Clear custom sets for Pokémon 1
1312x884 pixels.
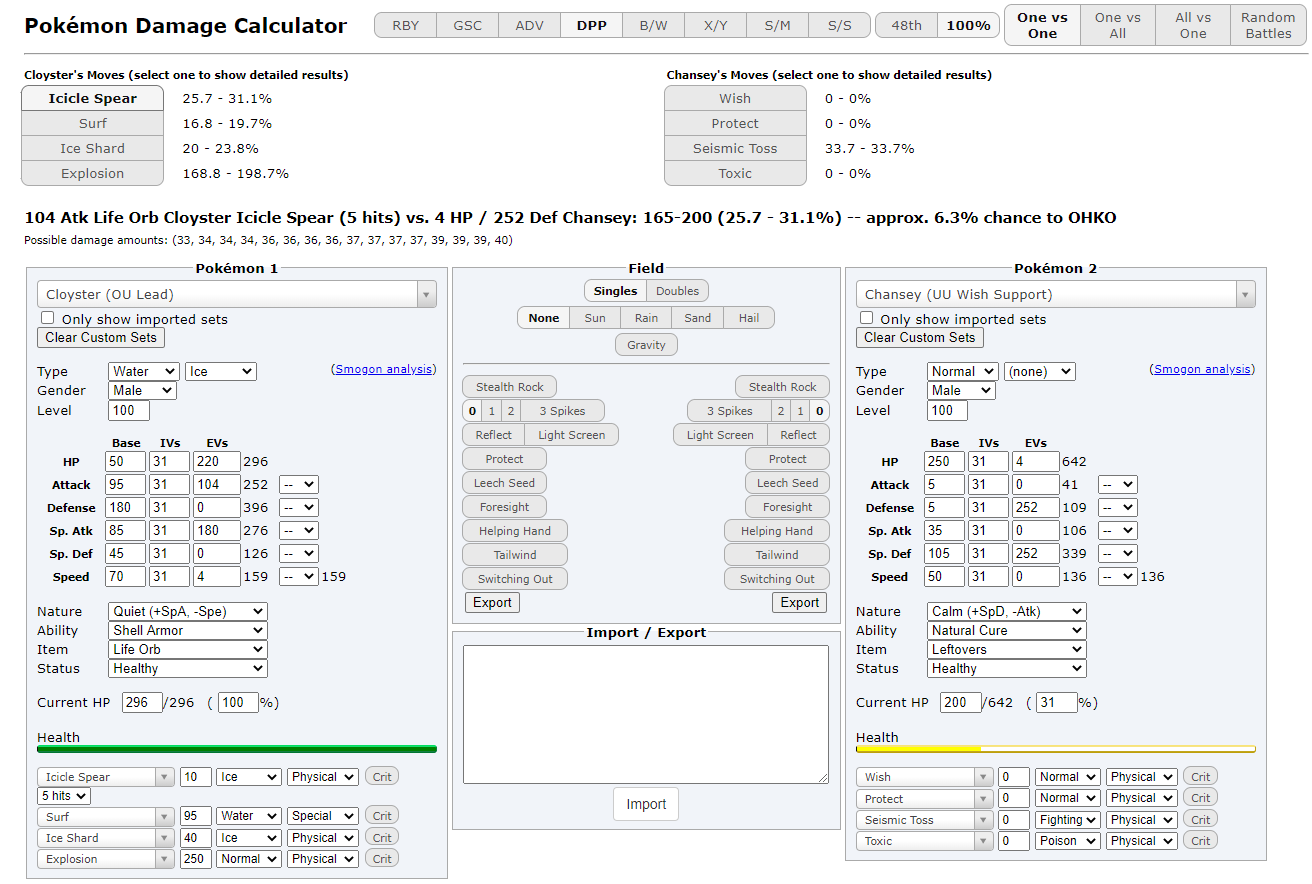101,337
